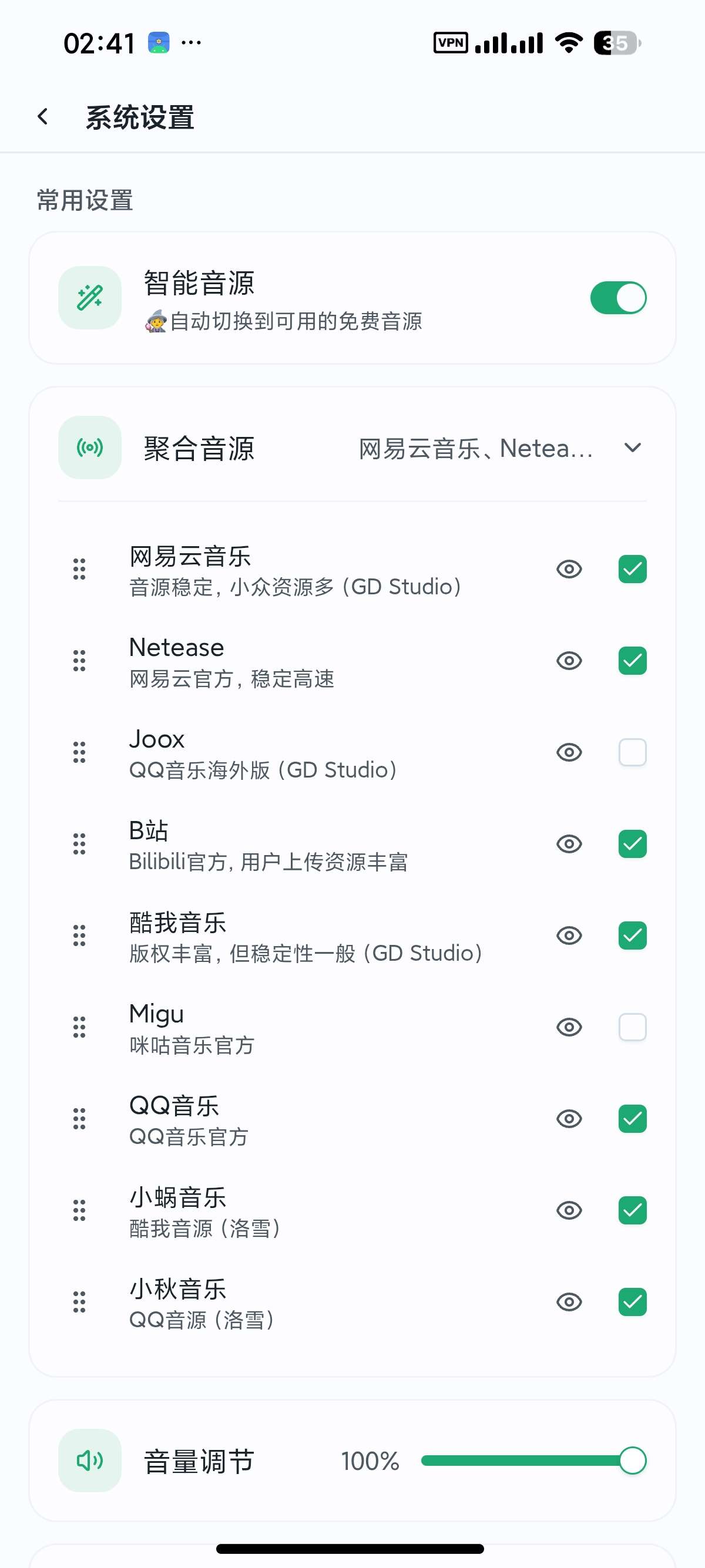The image size is (705, 1568).
Task: Tap the broadcast 聚合音源 icon
Action: [x=90, y=447]
